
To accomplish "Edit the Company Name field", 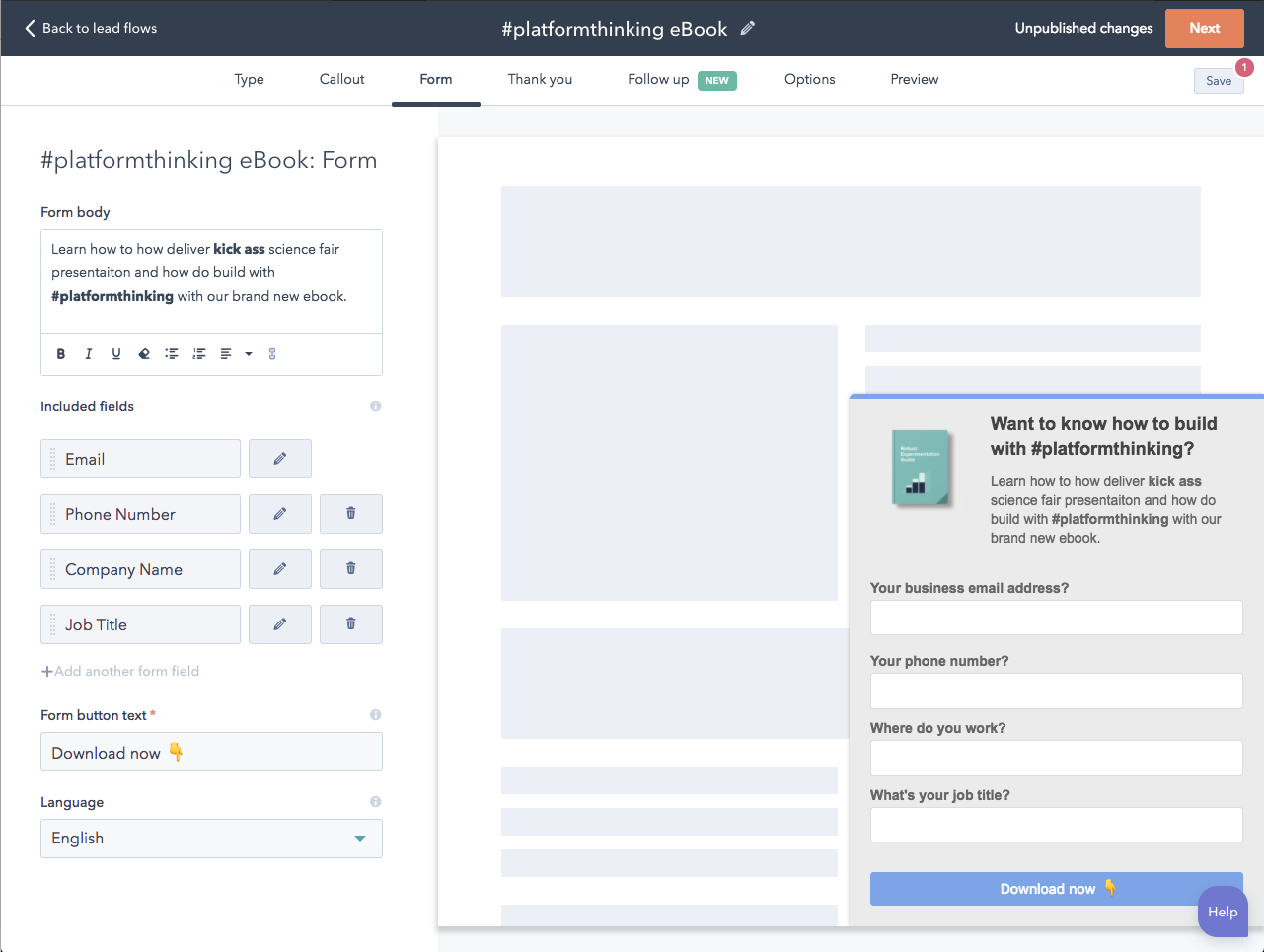I will tap(280, 569).
